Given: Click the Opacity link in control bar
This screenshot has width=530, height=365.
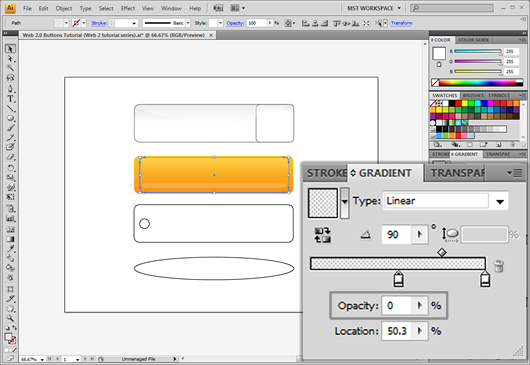Looking at the screenshot, I should click(x=235, y=23).
